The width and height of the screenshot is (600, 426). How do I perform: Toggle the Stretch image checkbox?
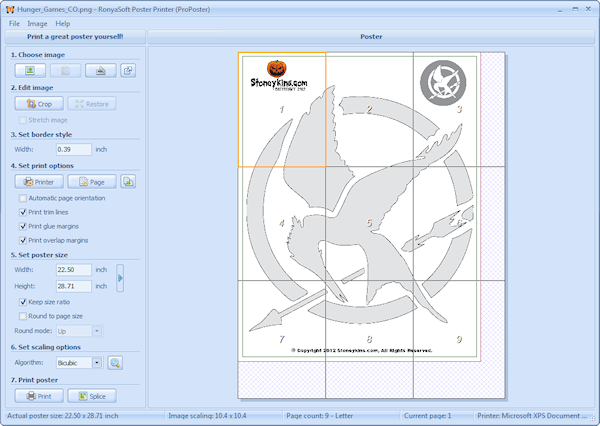(23, 120)
